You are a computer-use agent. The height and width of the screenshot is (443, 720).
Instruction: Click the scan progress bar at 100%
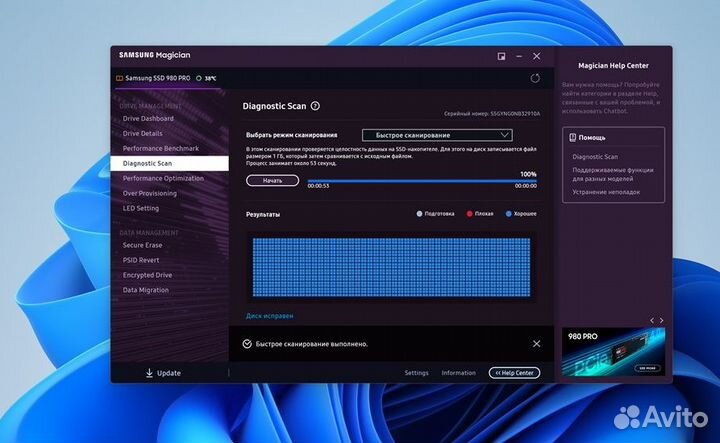[422, 181]
